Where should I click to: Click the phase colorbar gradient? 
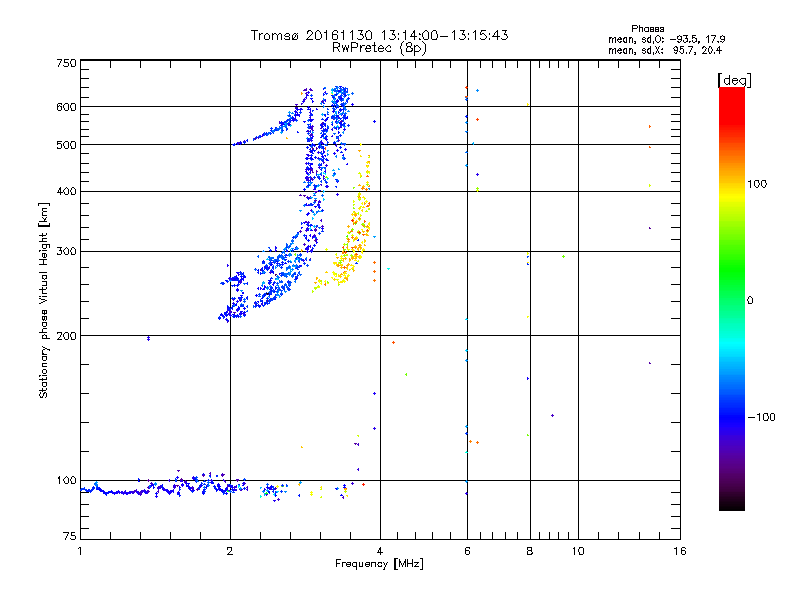(732, 299)
